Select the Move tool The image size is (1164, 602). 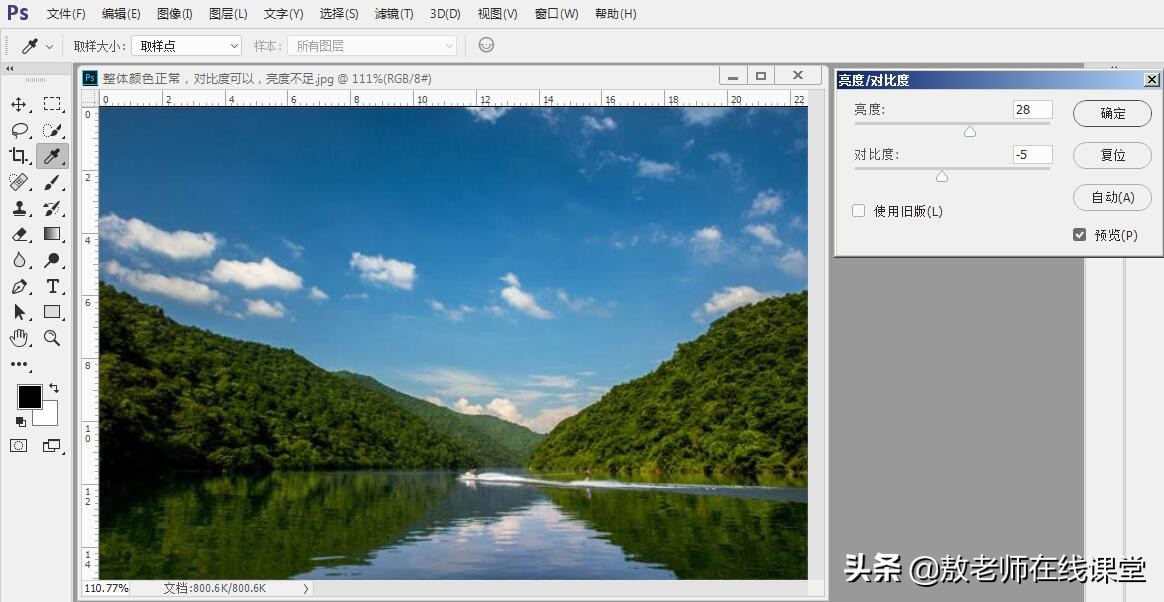[19, 104]
